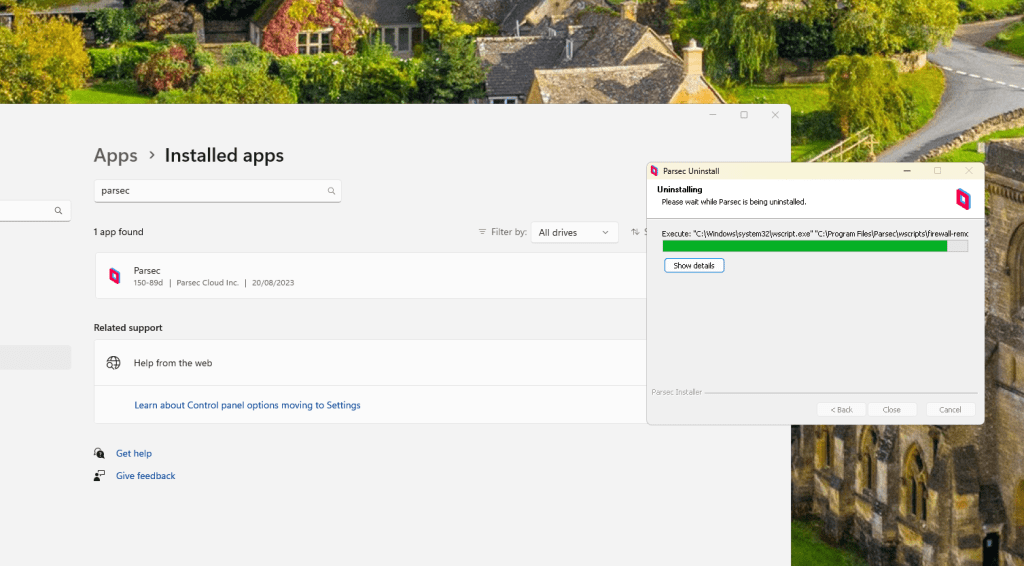Click the search magnifier in the parsec box
Viewport: 1024px width, 566px height.
click(331, 191)
